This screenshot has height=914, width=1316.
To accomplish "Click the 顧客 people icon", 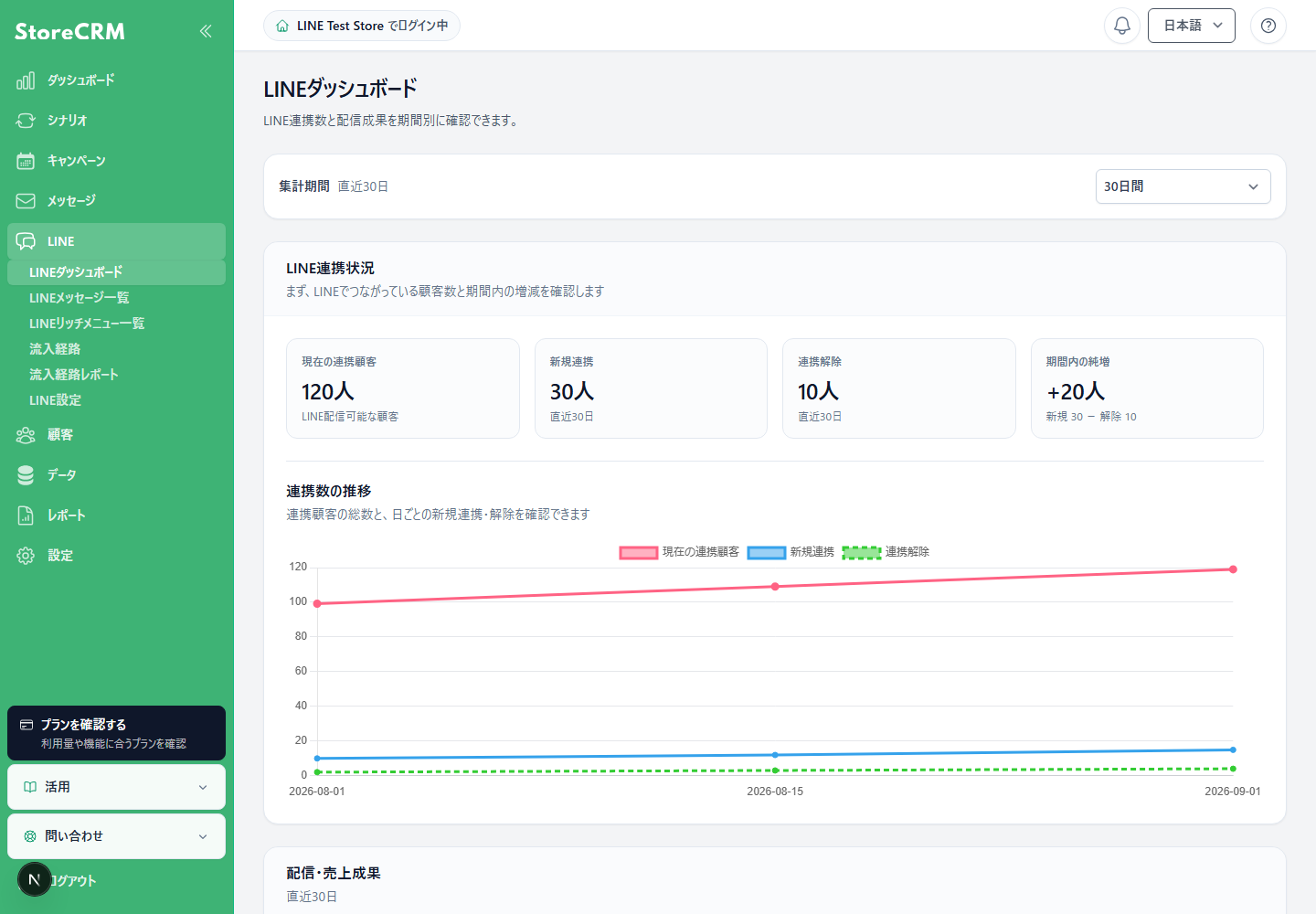I will [26, 435].
